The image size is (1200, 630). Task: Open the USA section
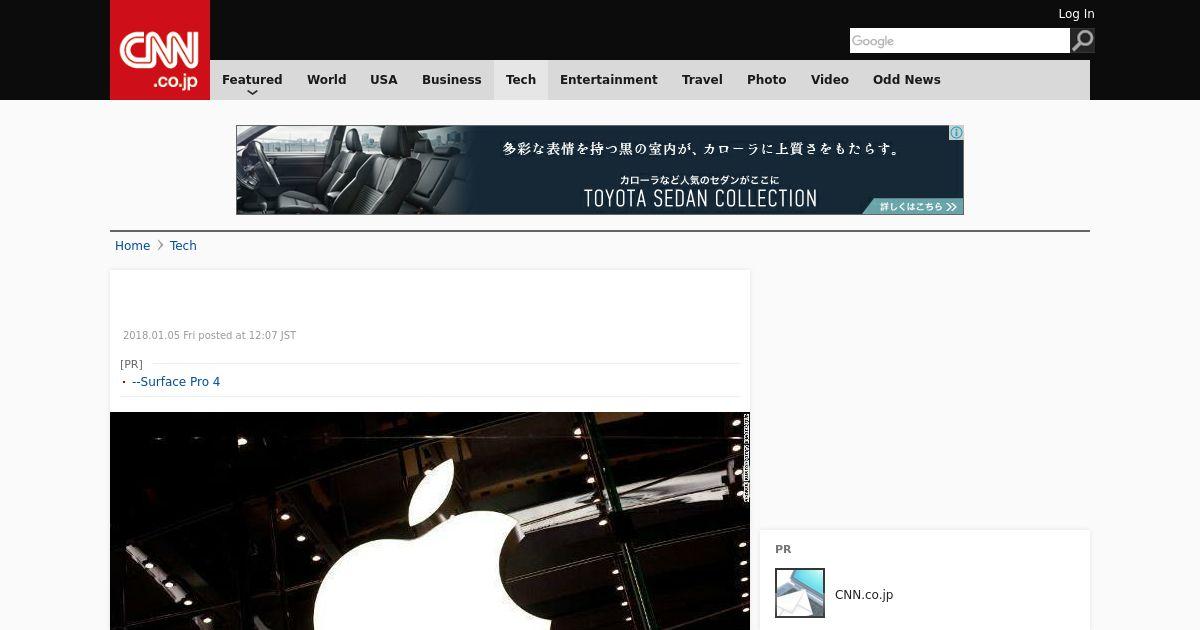(384, 80)
